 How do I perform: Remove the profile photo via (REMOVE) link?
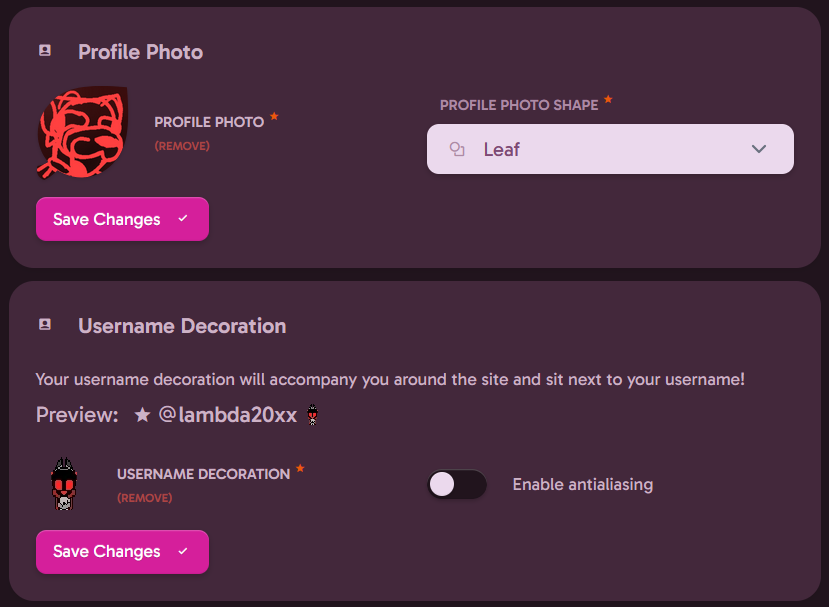(x=182, y=146)
